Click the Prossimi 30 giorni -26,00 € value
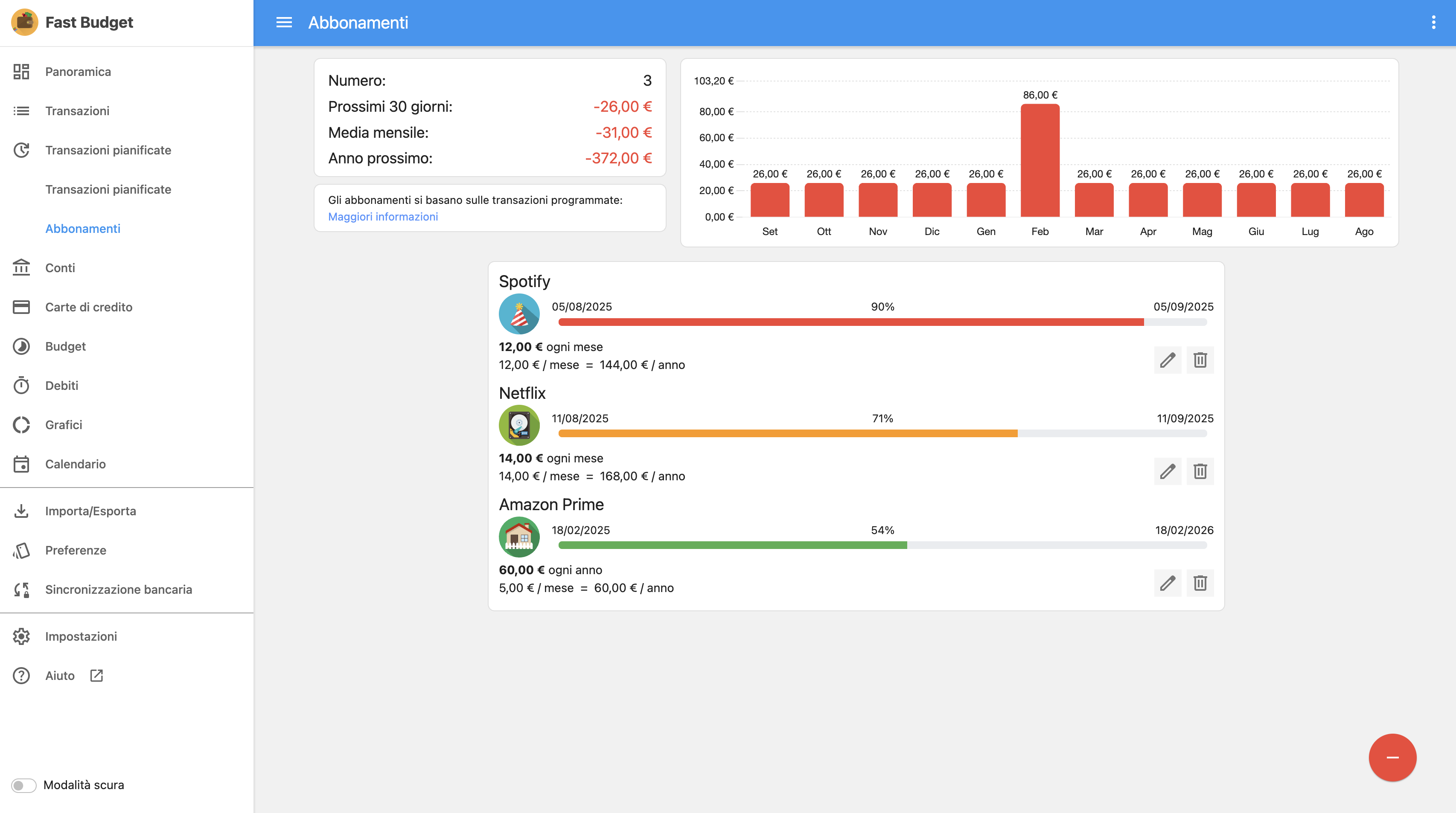1456x813 pixels. pyautogui.click(x=622, y=107)
